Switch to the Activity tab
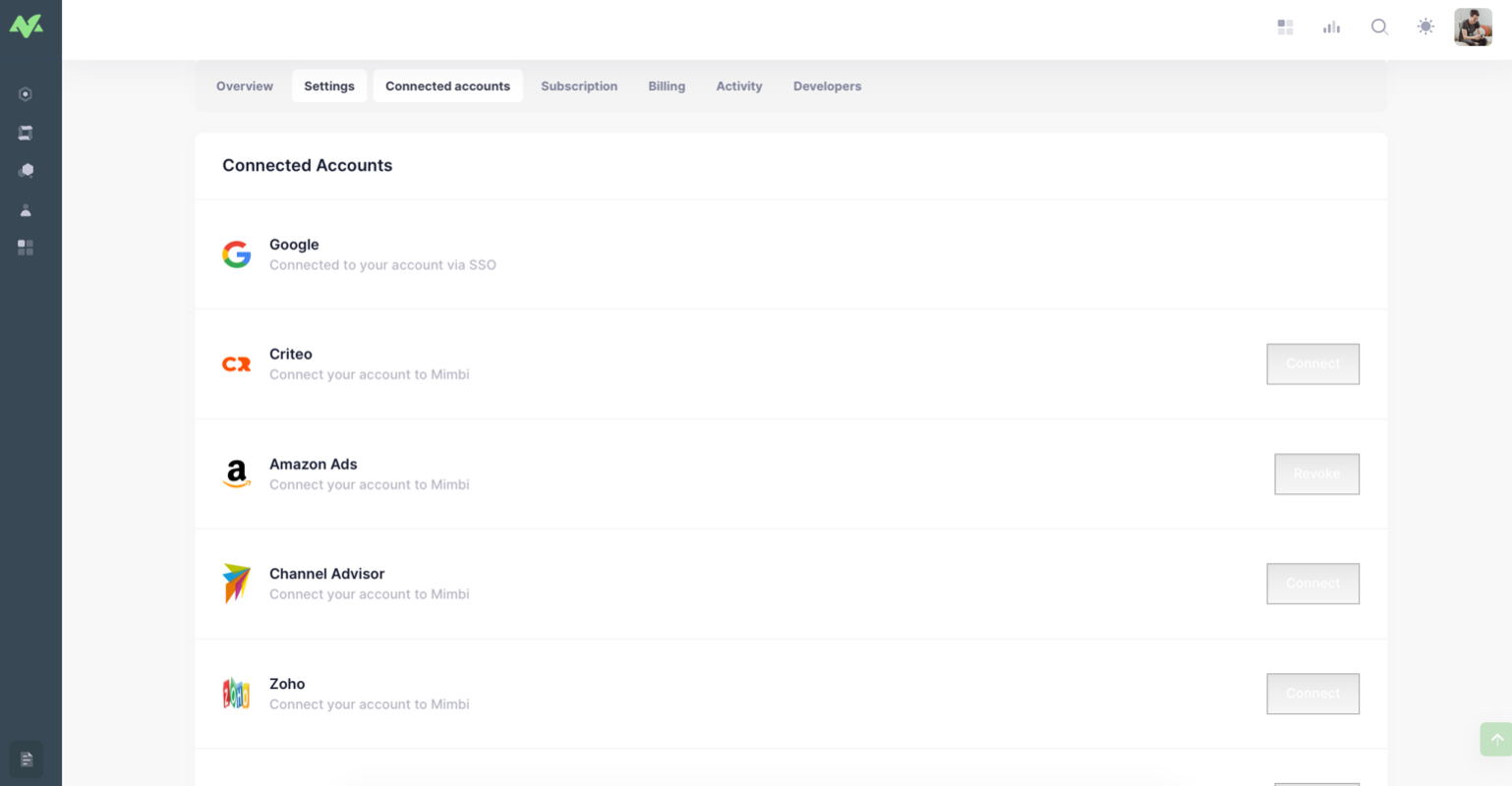This screenshot has width=1512, height=786. coord(738,85)
